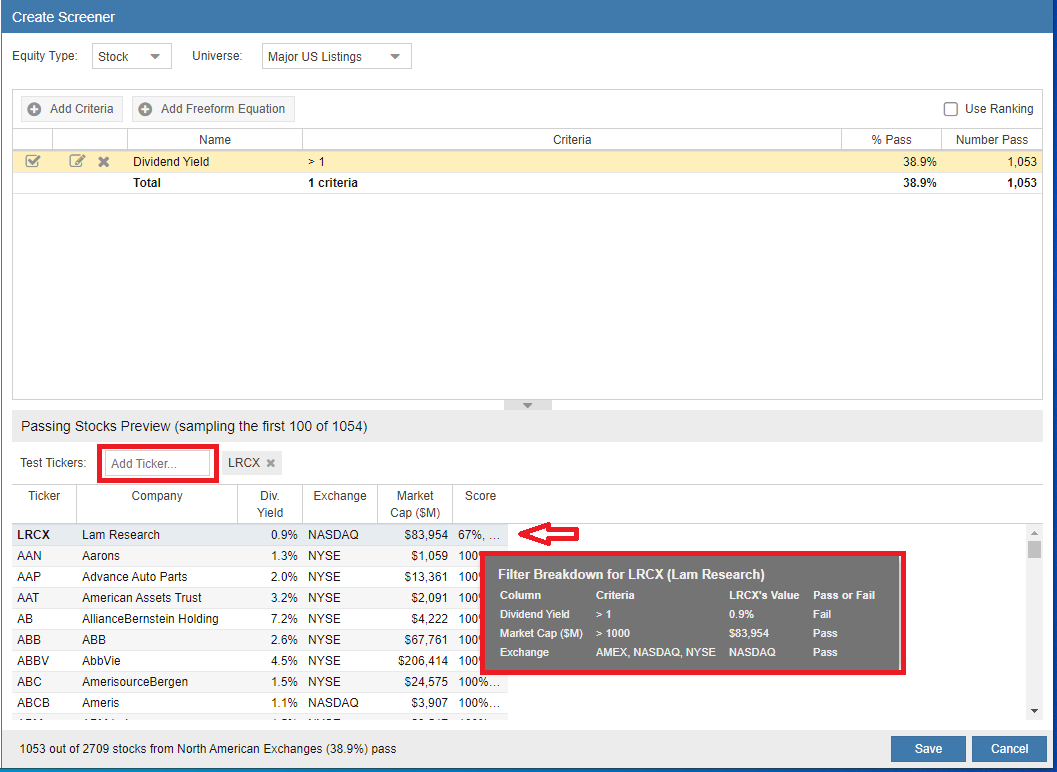Image resolution: width=1057 pixels, height=772 pixels.
Task: Sort by the Company column header
Action: [157, 504]
